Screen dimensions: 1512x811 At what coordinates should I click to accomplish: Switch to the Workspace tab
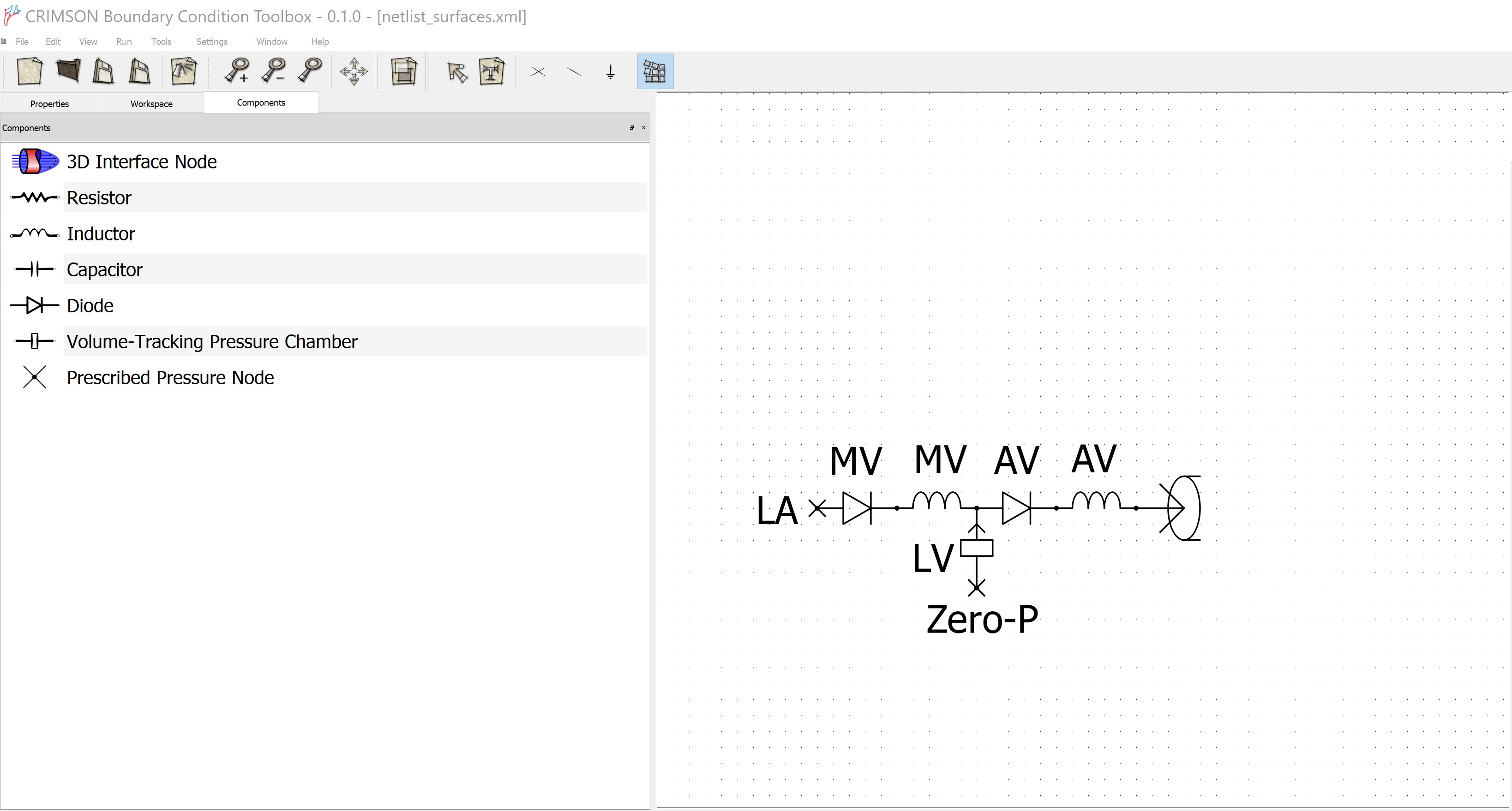[x=151, y=103]
